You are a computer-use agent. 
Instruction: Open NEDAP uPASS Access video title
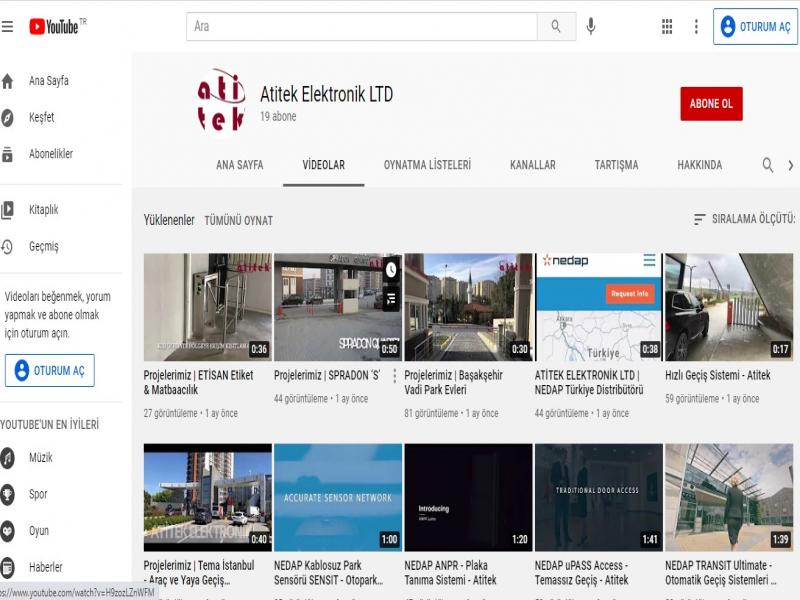[x=582, y=572]
